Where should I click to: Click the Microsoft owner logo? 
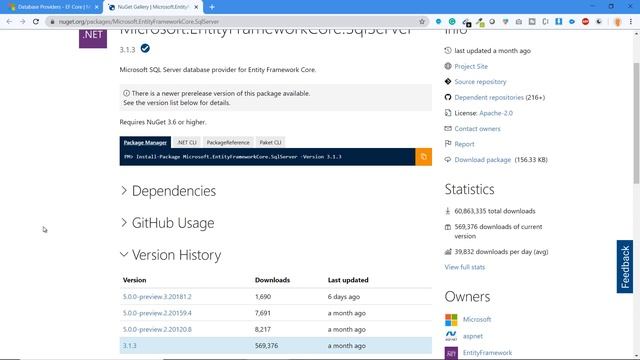451,320
